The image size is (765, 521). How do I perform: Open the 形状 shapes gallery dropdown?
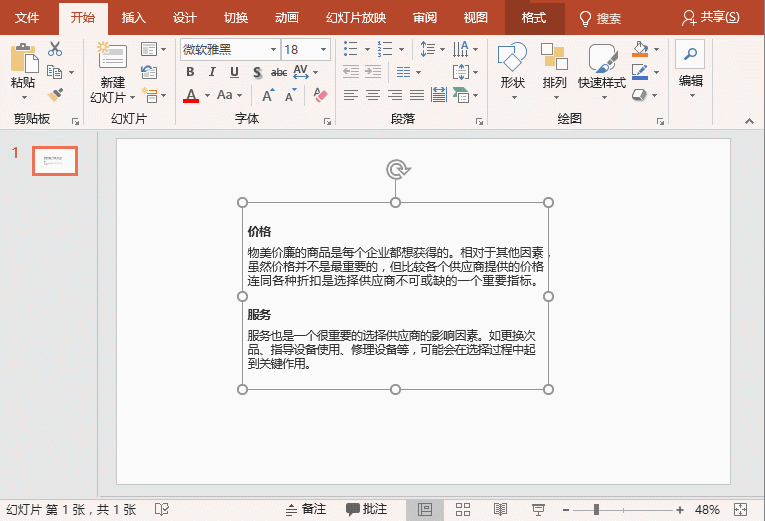click(x=512, y=70)
